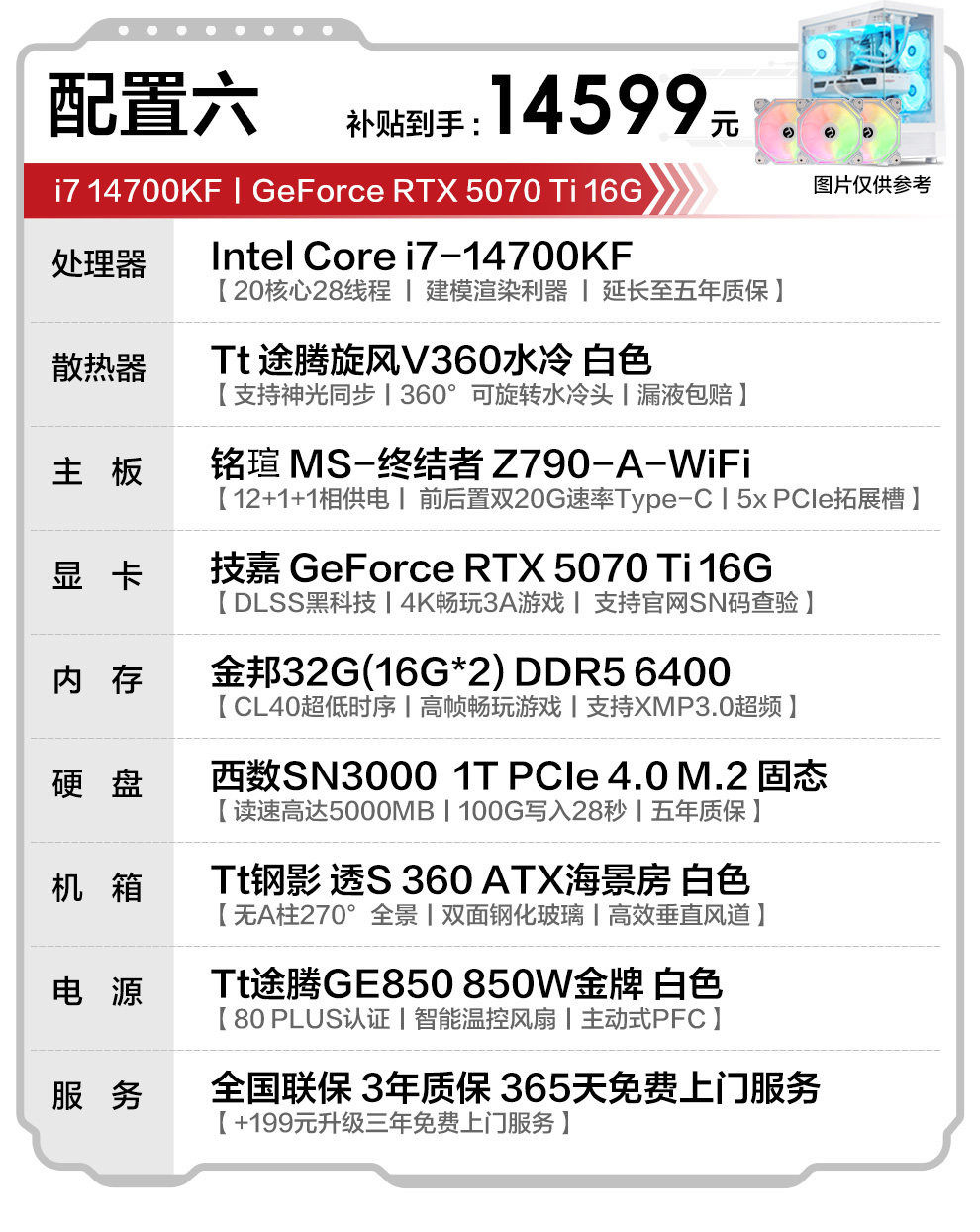Click 西数SN3000 1T PCIe 4.0 M.2 固态 text
This screenshot has height=1232, width=980.
pyautogui.click(x=519, y=776)
